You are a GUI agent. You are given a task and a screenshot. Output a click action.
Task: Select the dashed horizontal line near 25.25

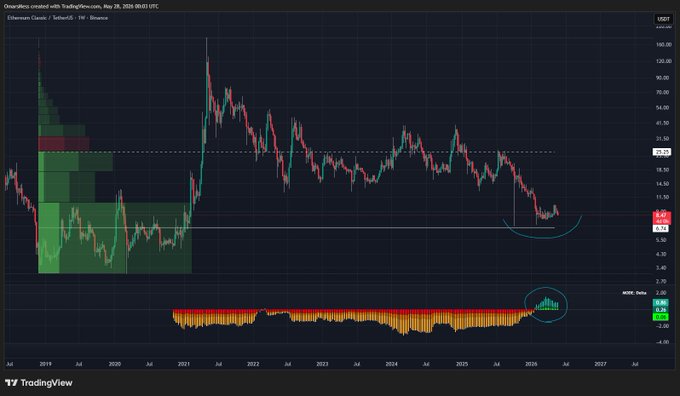click(296, 152)
